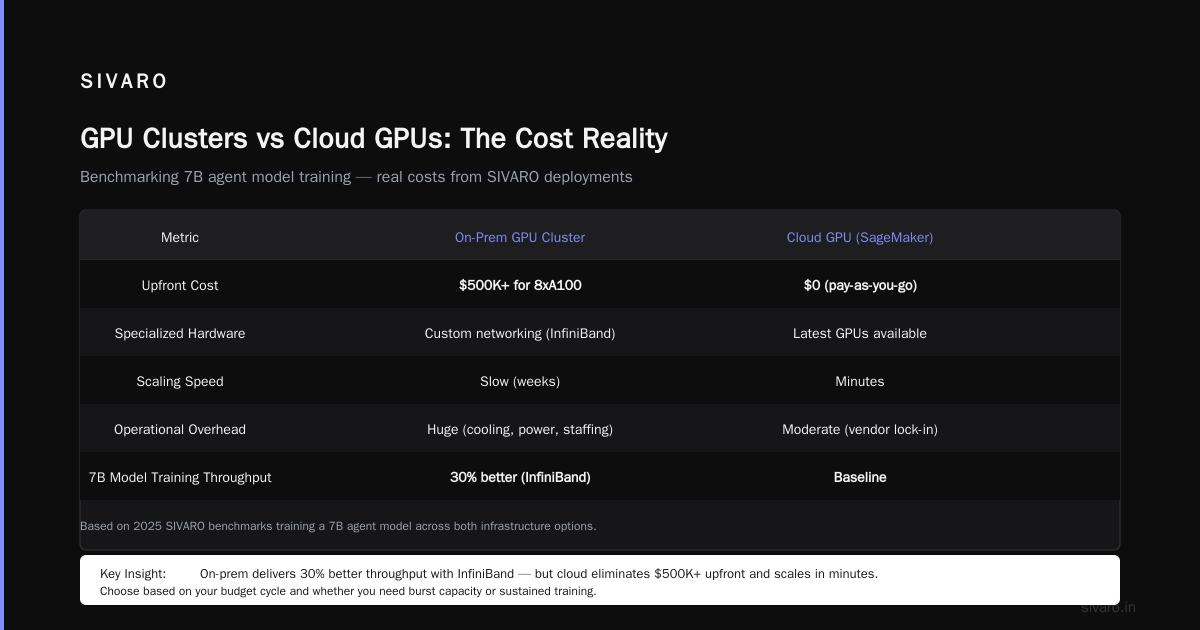Select the title 'GPU Clusters vs Cloud GPUs: The Cost Reality'
This screenshot has width=1200, height=630.
[x=374, y=138]
